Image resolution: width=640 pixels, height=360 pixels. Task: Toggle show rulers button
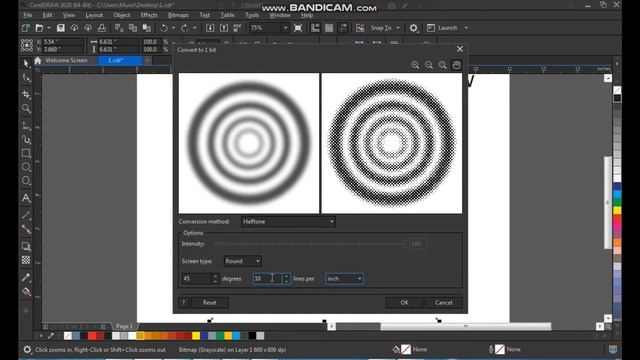315,28
